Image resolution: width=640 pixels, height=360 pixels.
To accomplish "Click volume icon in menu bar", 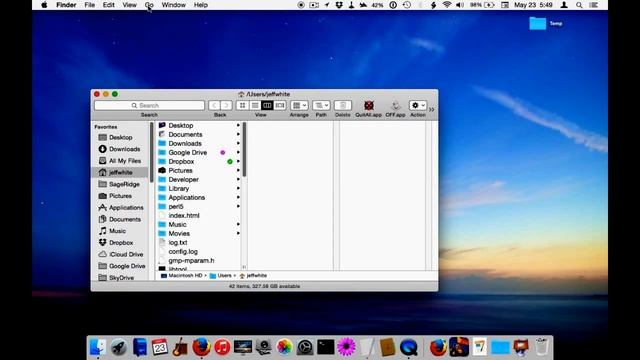I will (x=460, y=5).
